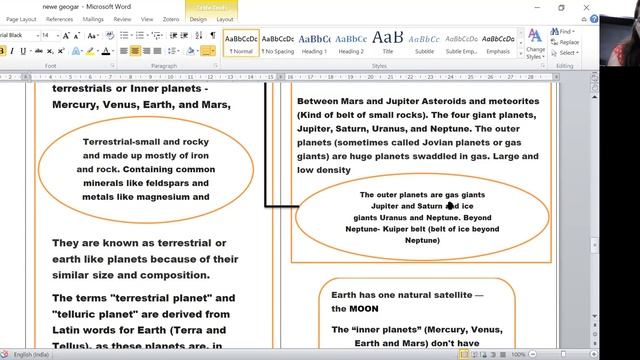This screenshot has height=360, width=640.
Task: Toggle Show/Hide paragraph marks
Action: click(x=213, y=36)
